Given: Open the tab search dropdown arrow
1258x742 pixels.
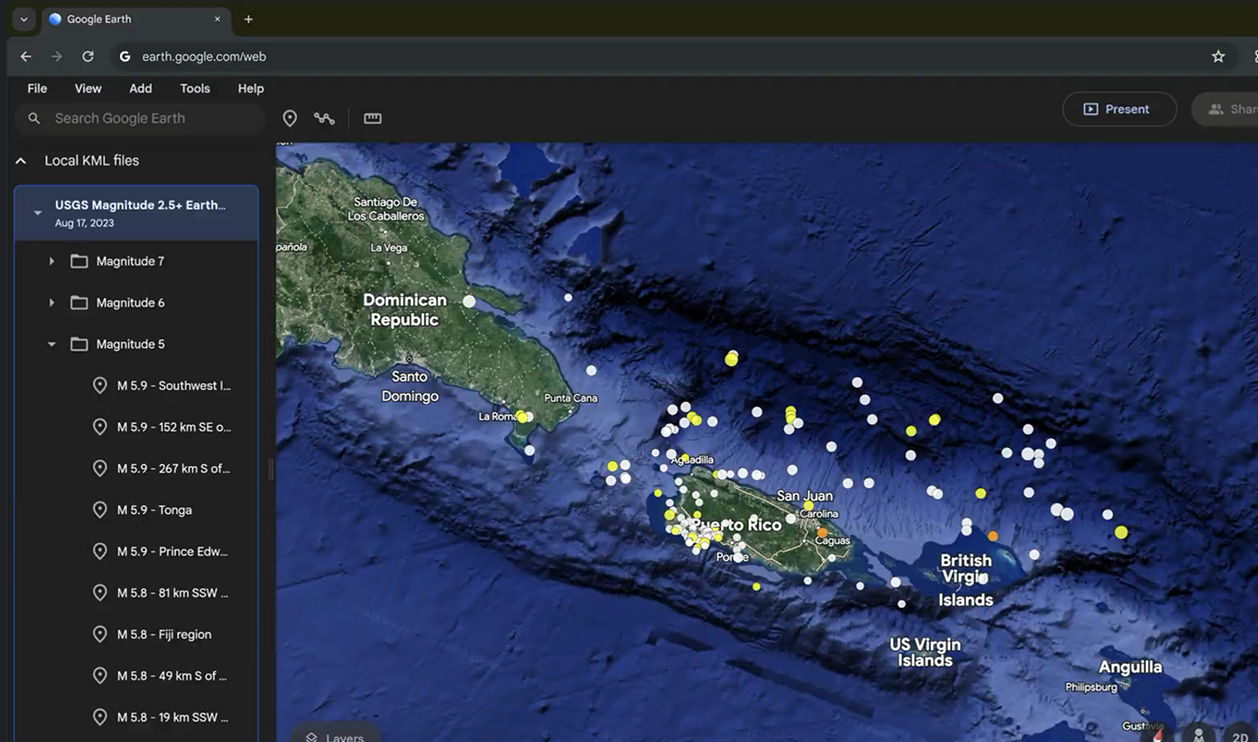Looking at the screenshot, I should point(24,19).
